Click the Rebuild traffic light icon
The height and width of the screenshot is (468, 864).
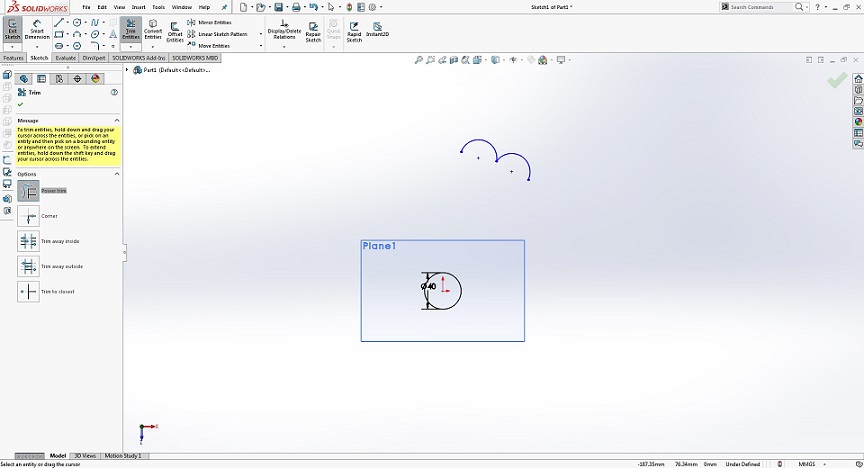click(349, 7)
